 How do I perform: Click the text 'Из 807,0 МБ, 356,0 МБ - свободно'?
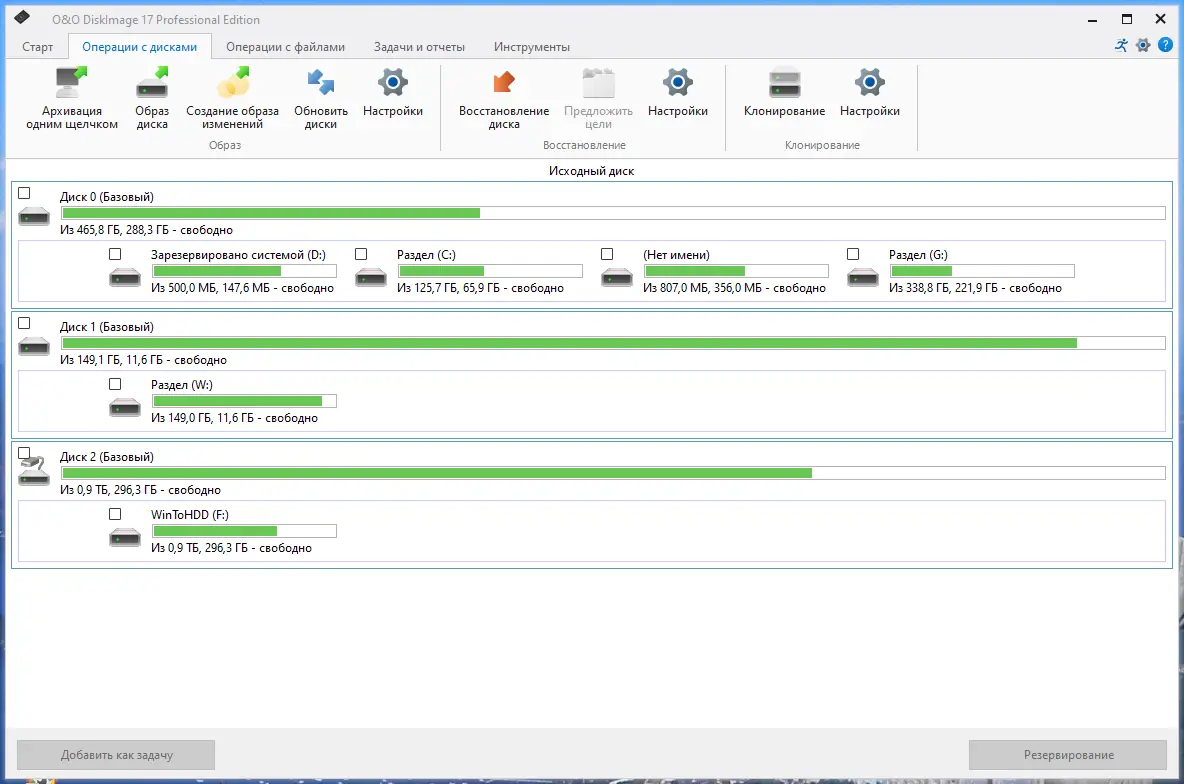[x=734, y=288]
